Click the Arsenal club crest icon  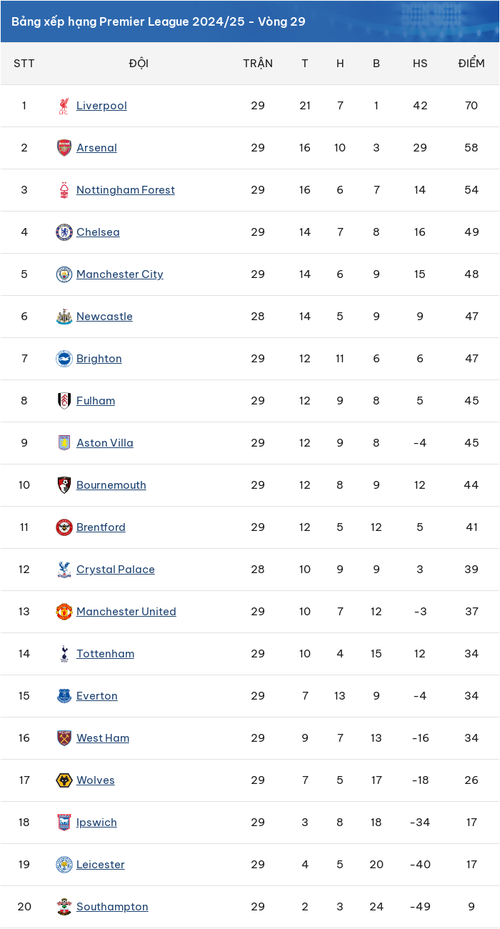[64, 148]
